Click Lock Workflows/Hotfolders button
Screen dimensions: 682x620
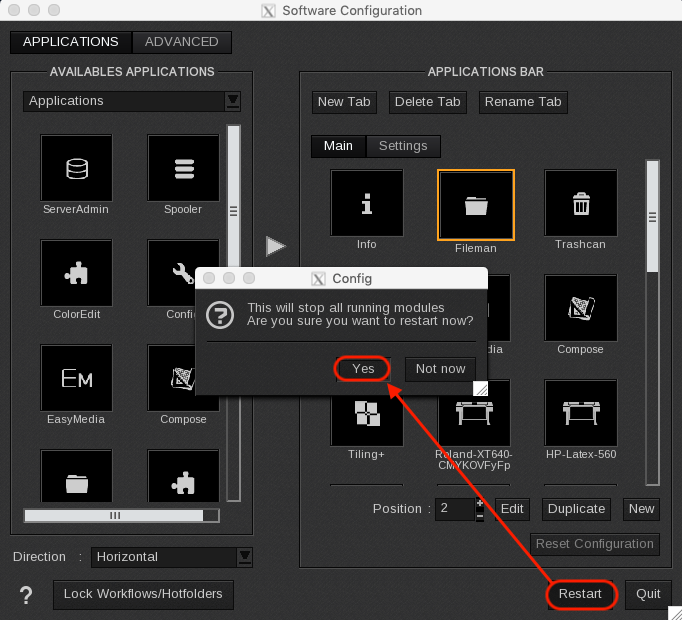point(143,594)
